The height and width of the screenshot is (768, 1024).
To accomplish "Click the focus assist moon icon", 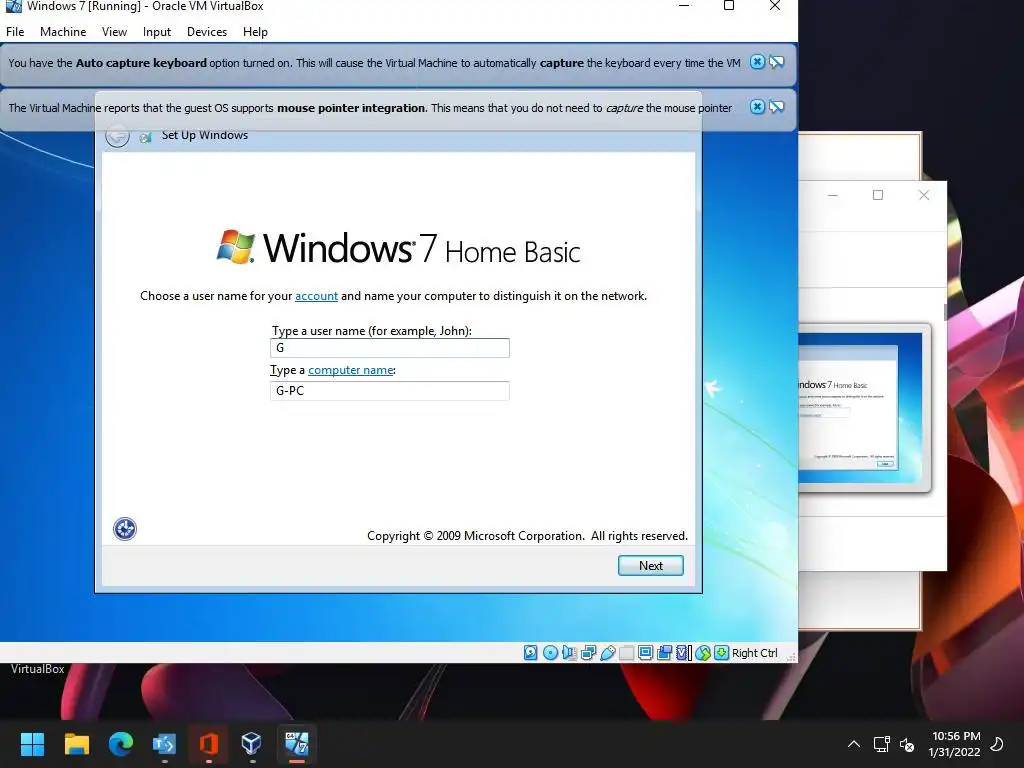I will coord(997,744).
